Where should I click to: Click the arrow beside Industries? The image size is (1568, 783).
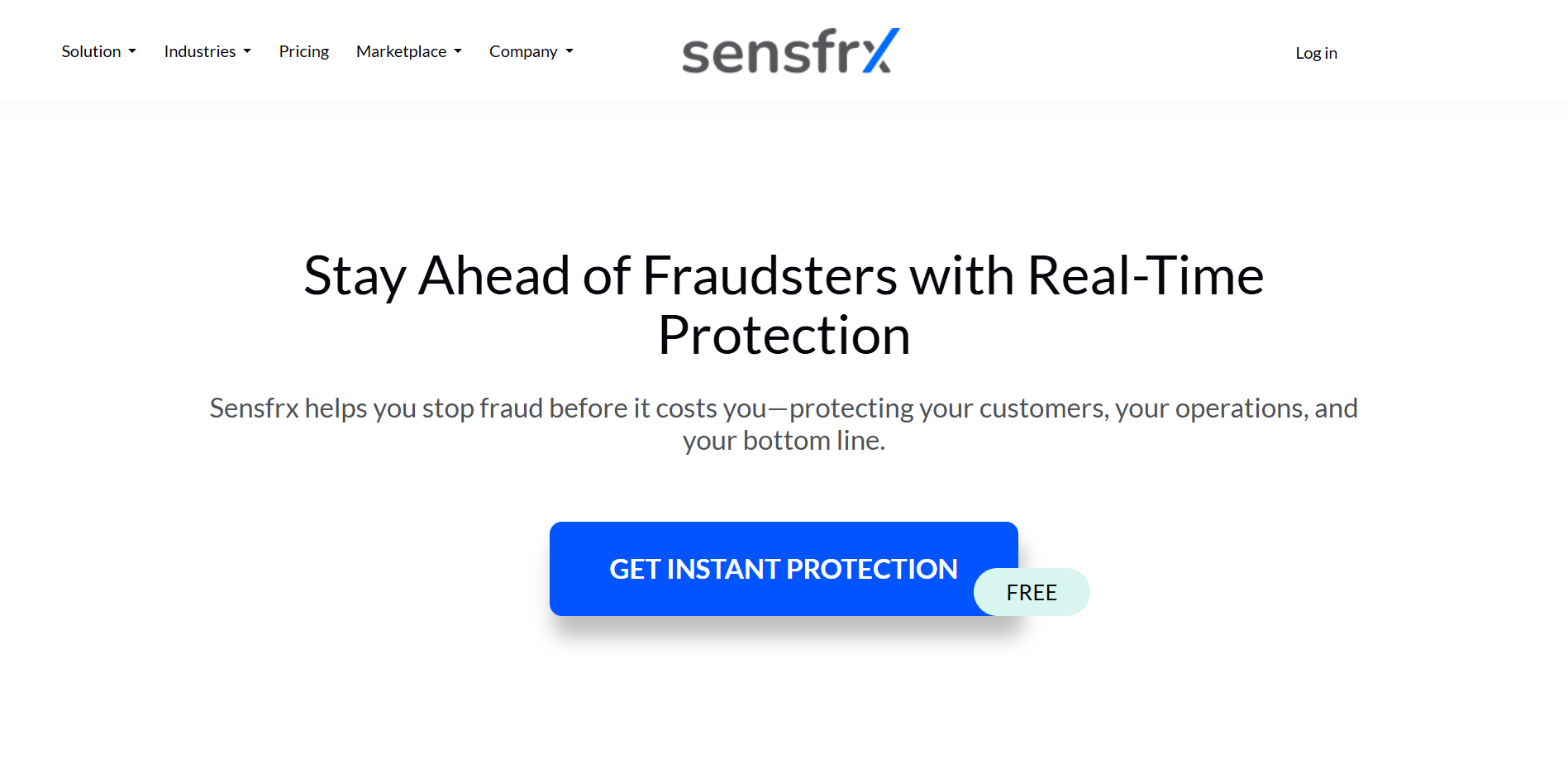click(x=246, y=52)
